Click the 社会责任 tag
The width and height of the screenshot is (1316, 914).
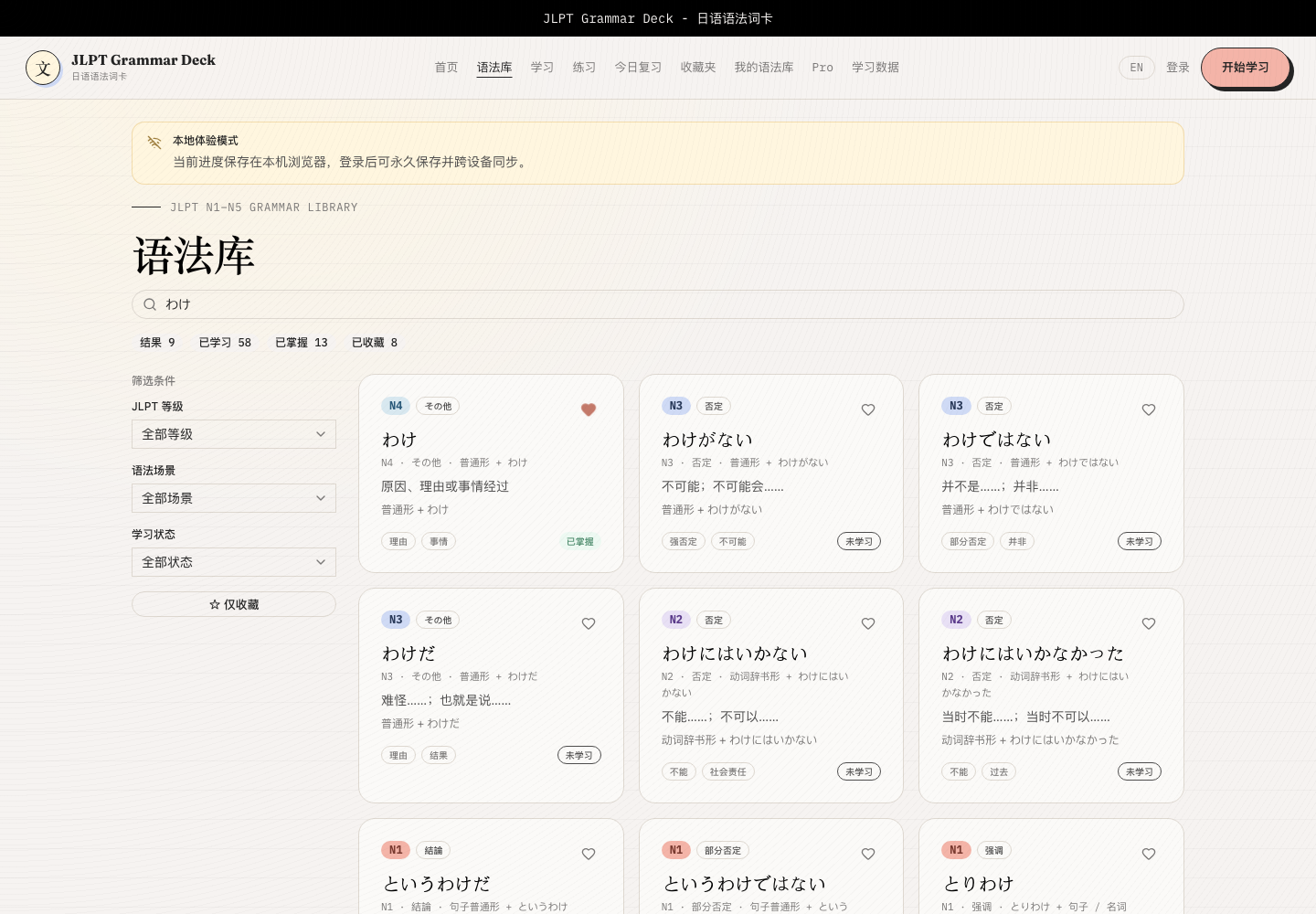pyautogui.click(x=728, y=771)
